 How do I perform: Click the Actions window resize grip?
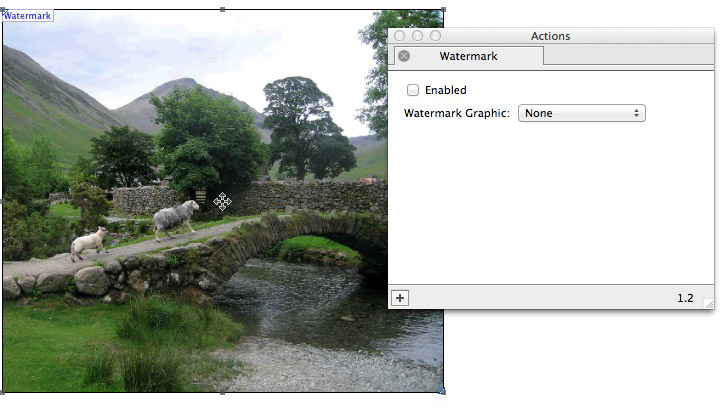tap(709, 304)
